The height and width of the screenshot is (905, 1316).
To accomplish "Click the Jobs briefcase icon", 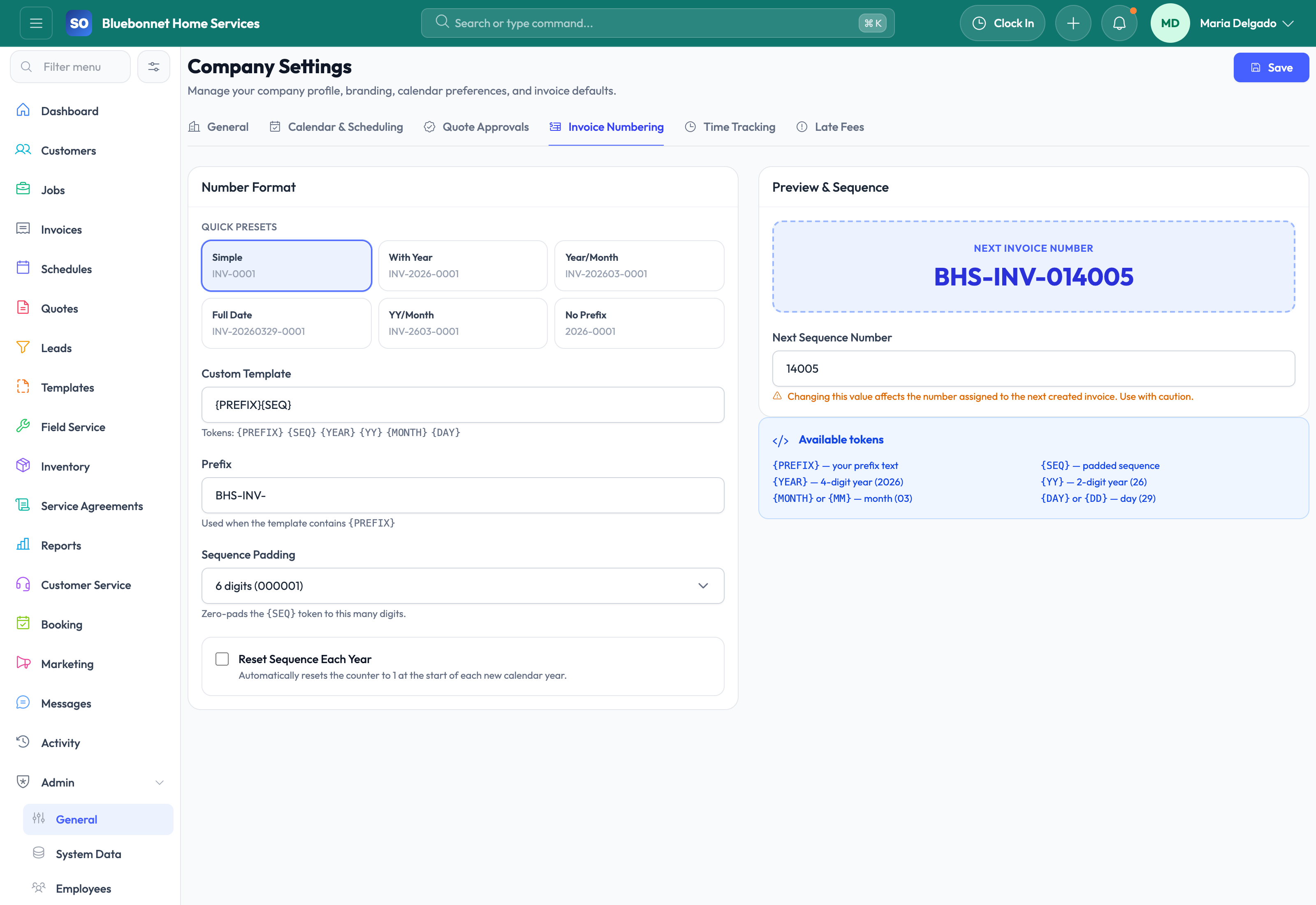I will point(23,189).
